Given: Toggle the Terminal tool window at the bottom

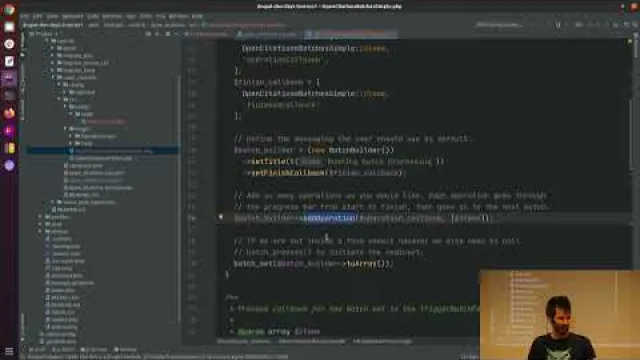Looking at the screenshot, I should (x=95, y=350).
